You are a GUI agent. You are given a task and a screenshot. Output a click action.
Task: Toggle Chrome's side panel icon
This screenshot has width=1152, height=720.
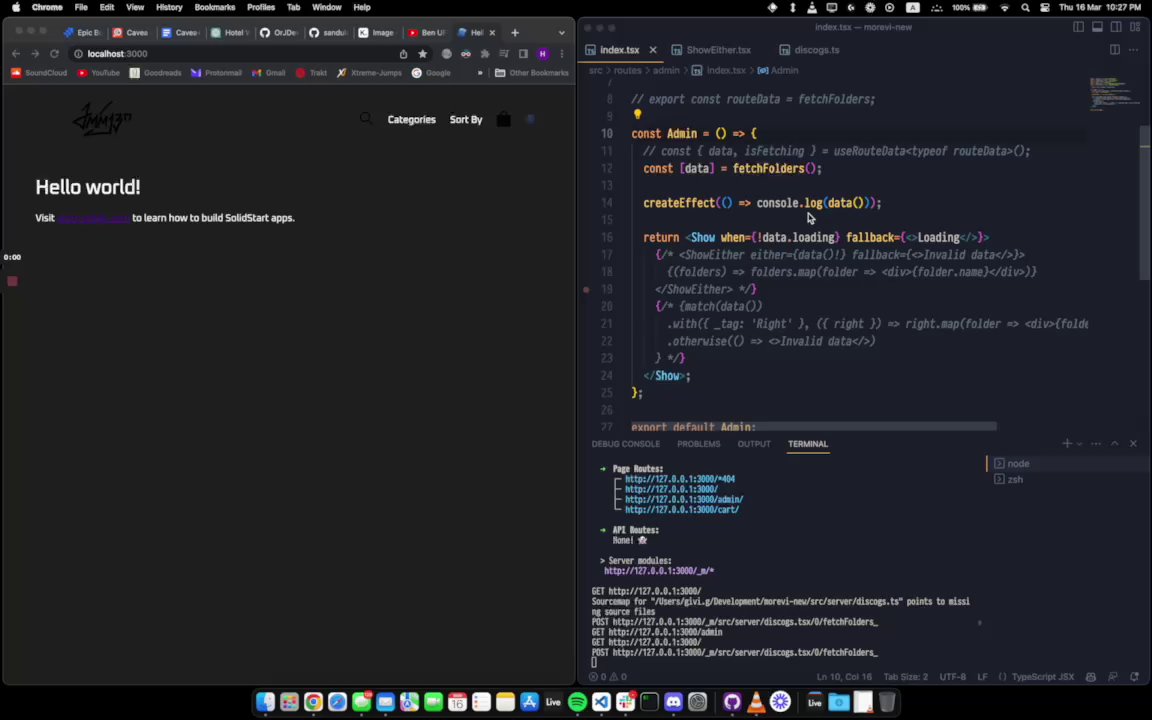523,54
